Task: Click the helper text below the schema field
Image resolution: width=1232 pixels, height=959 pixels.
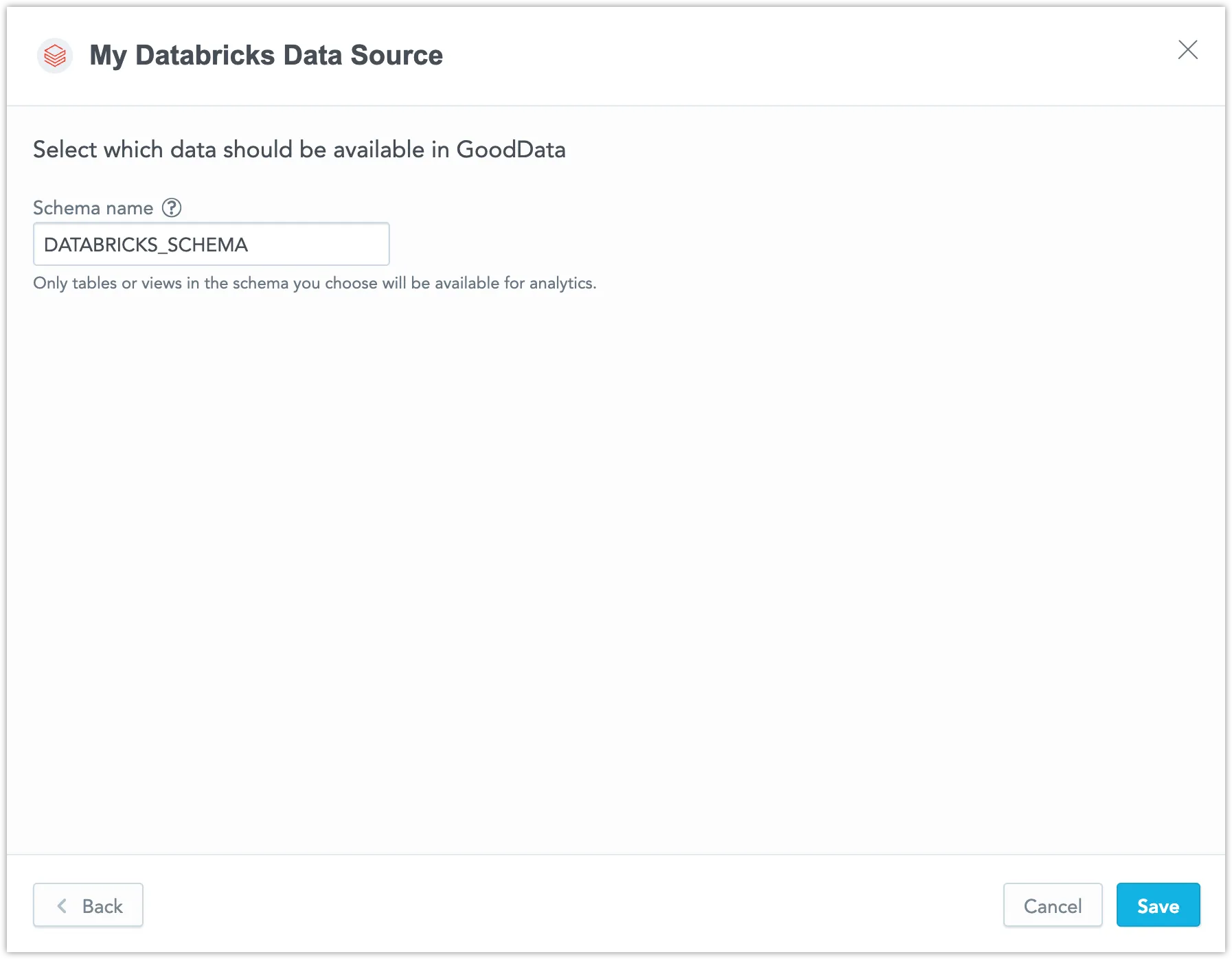Action: pos(315,282)
